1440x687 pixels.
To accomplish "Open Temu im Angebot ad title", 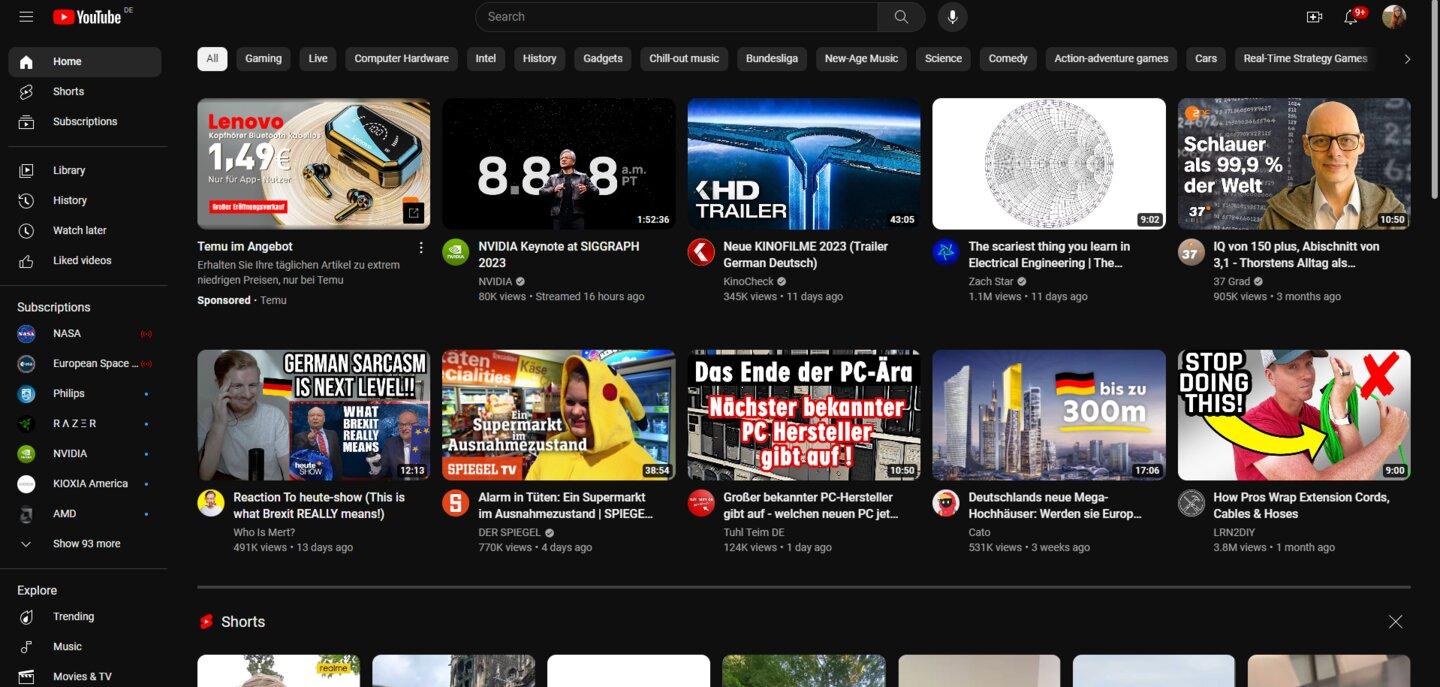I will click(245, 247).
